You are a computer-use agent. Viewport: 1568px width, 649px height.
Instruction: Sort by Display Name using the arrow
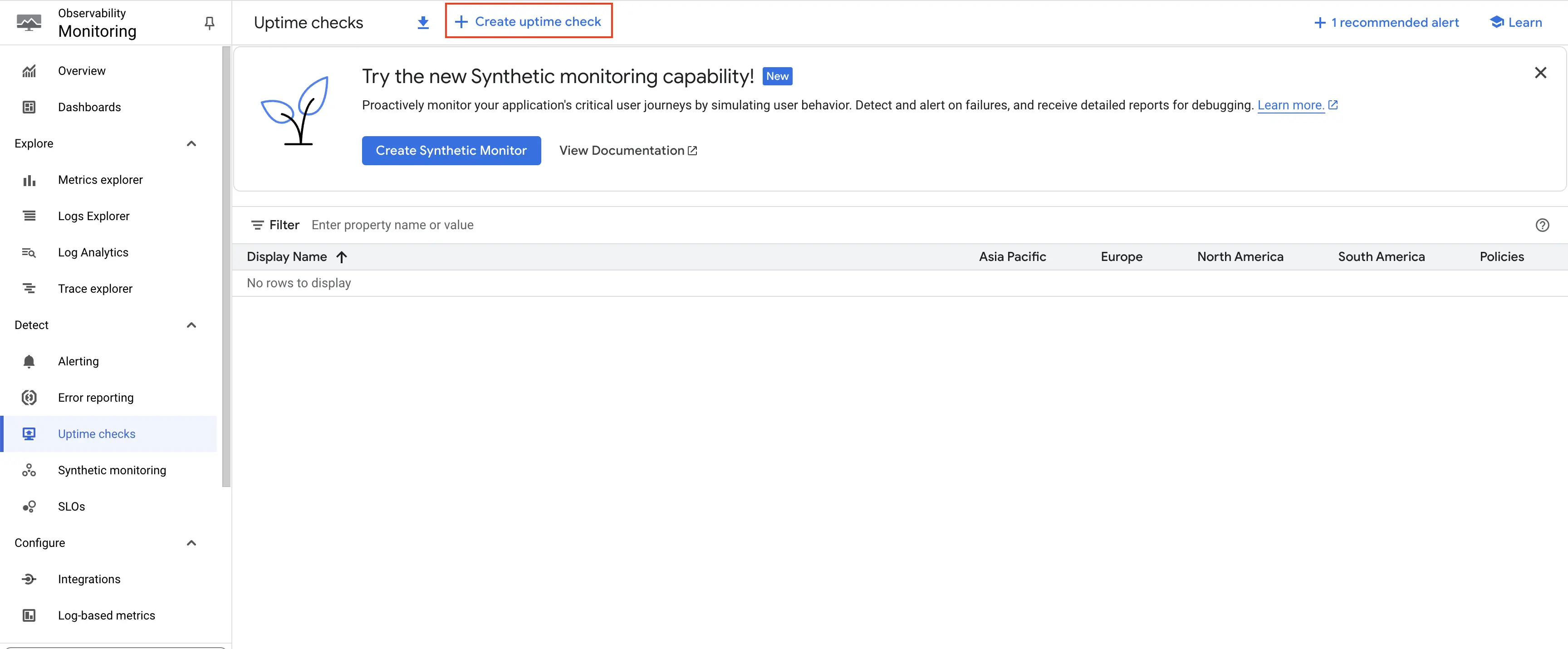(342, 257)
